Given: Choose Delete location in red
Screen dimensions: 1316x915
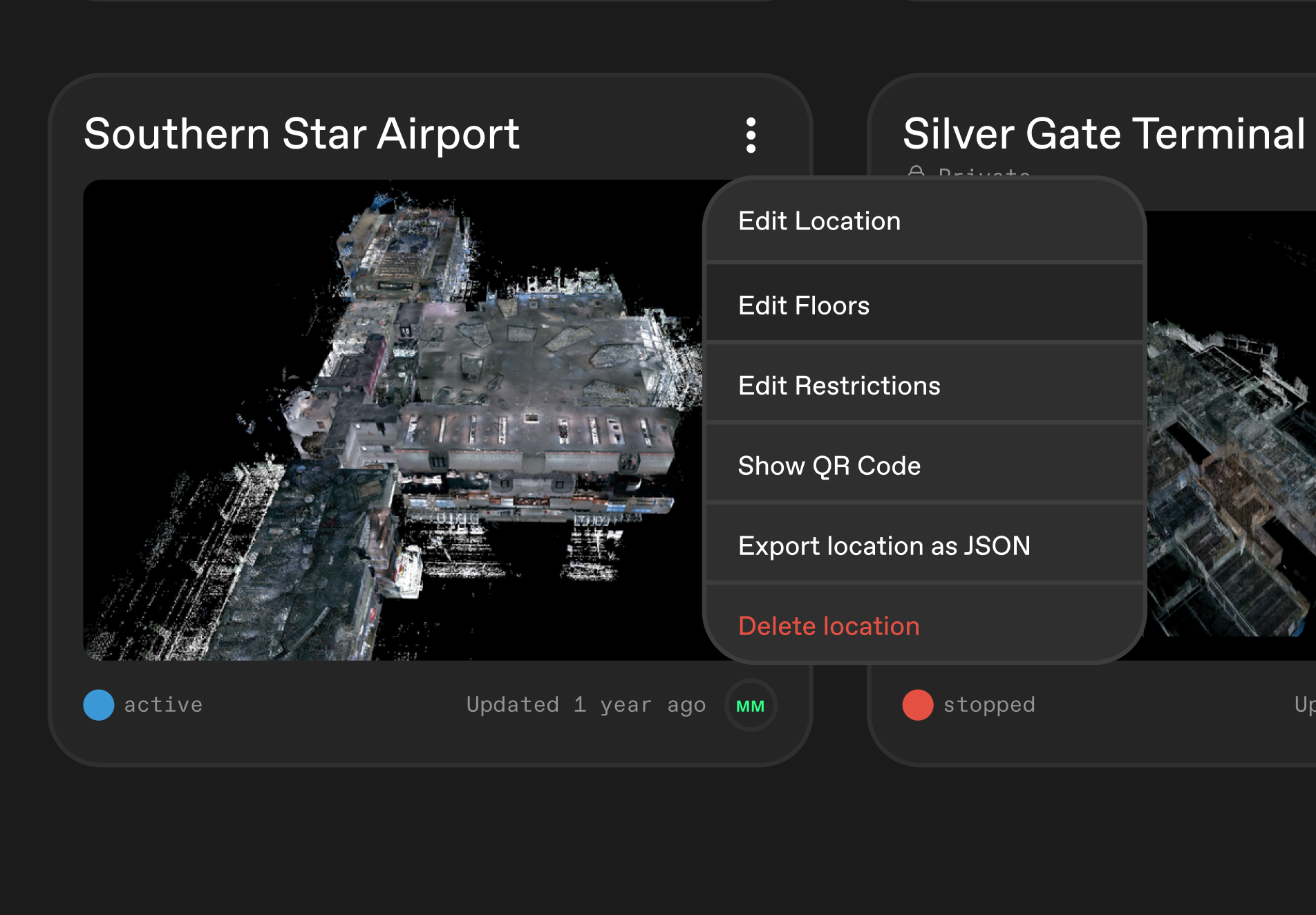Looking at the screenshot, I should pyautogui.click(x=829, y=626).
